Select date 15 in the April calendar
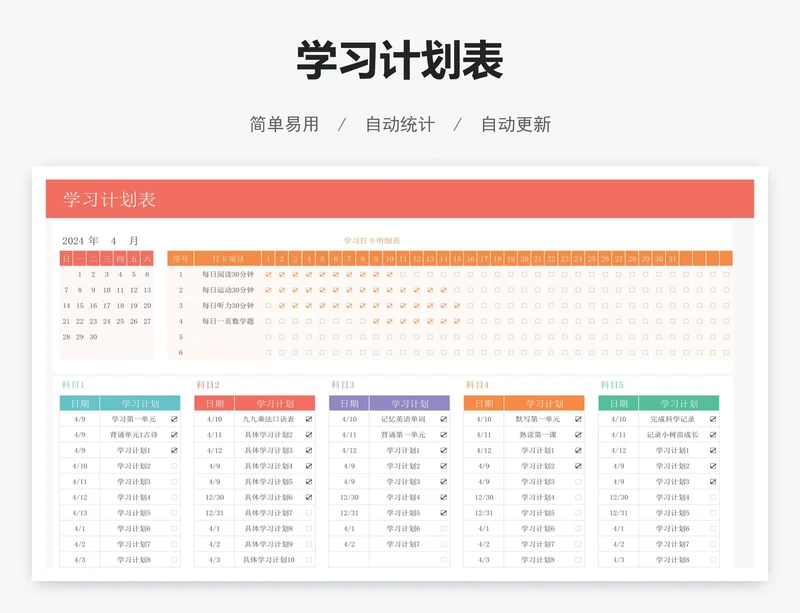800x613 pixels. point(80,306)
